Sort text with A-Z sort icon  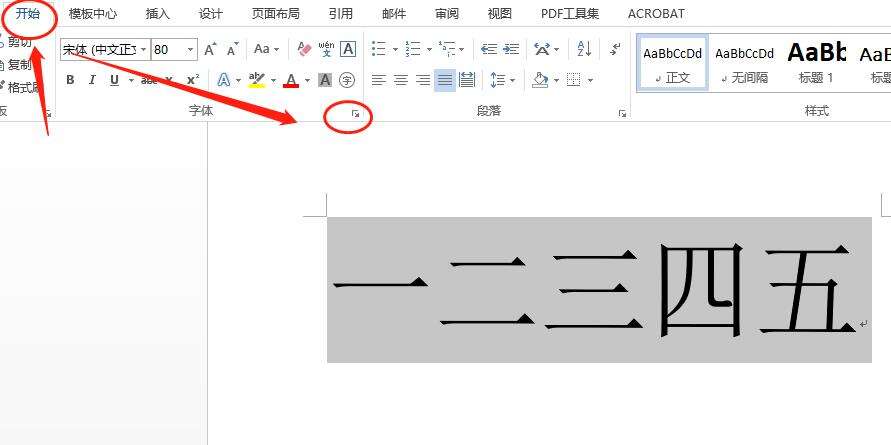(584, 49)
